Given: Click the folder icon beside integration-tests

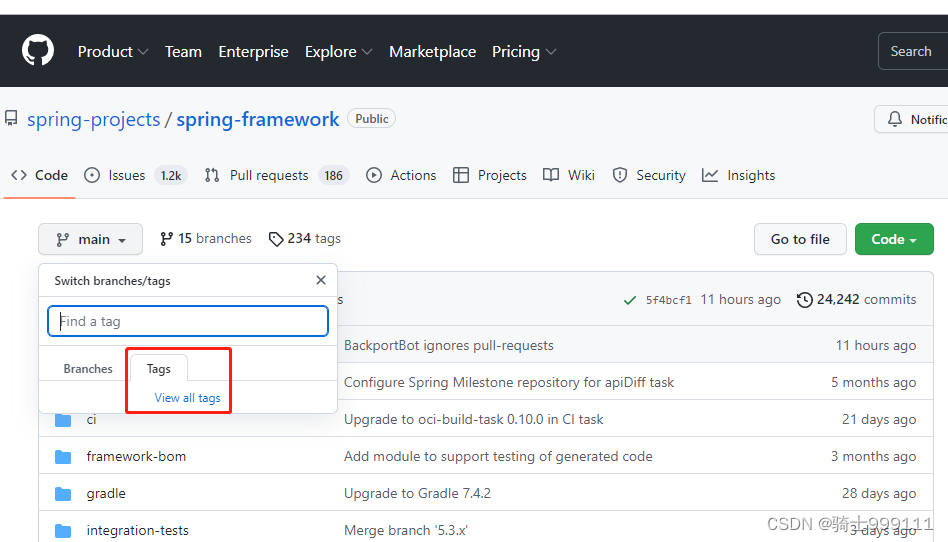Looking at the screenshot, I should click(63, 531).
